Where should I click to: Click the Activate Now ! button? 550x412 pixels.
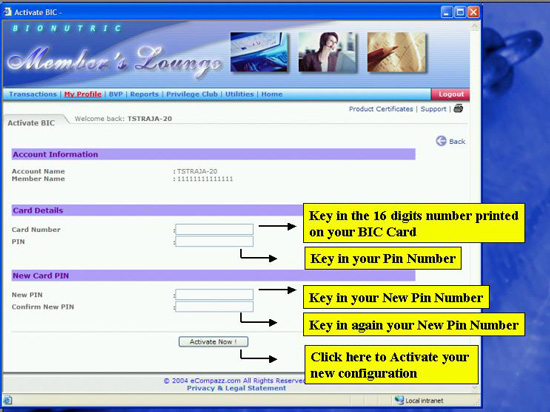tap(214, 342)
